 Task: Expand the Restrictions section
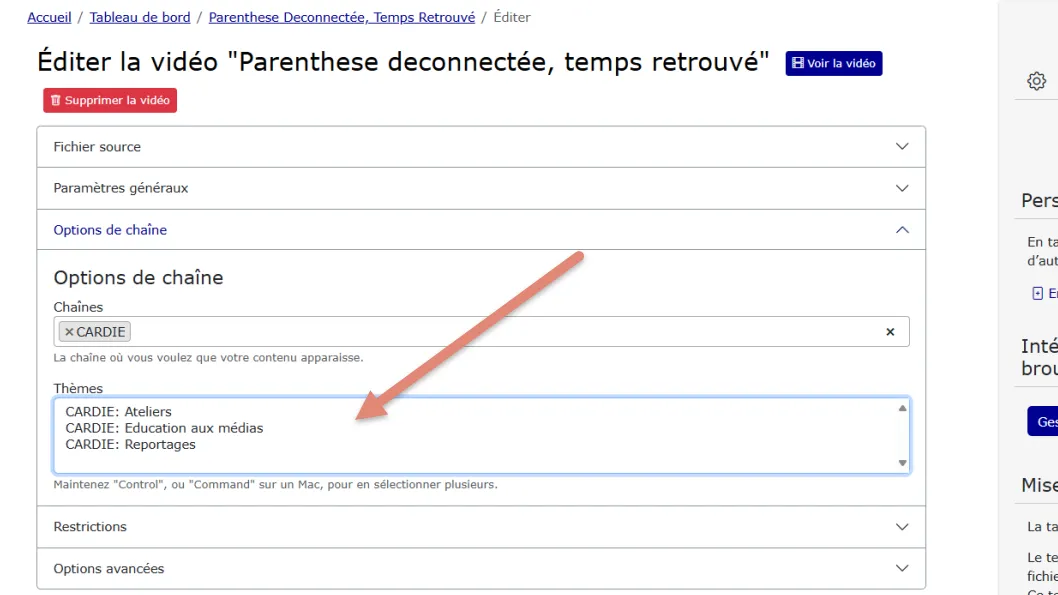(481, 527)
